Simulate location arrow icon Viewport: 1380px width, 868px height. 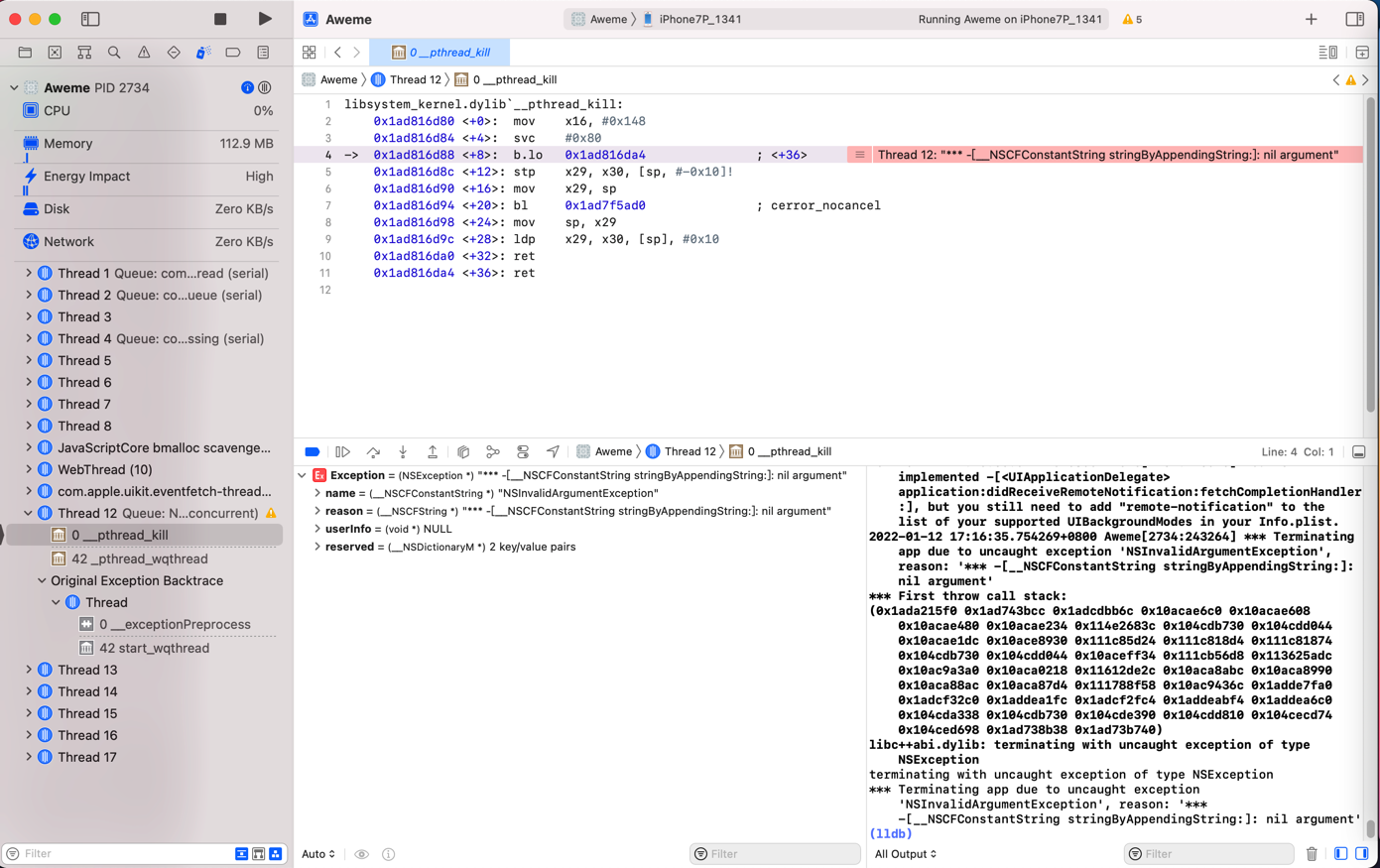click(x=553, y=451)
